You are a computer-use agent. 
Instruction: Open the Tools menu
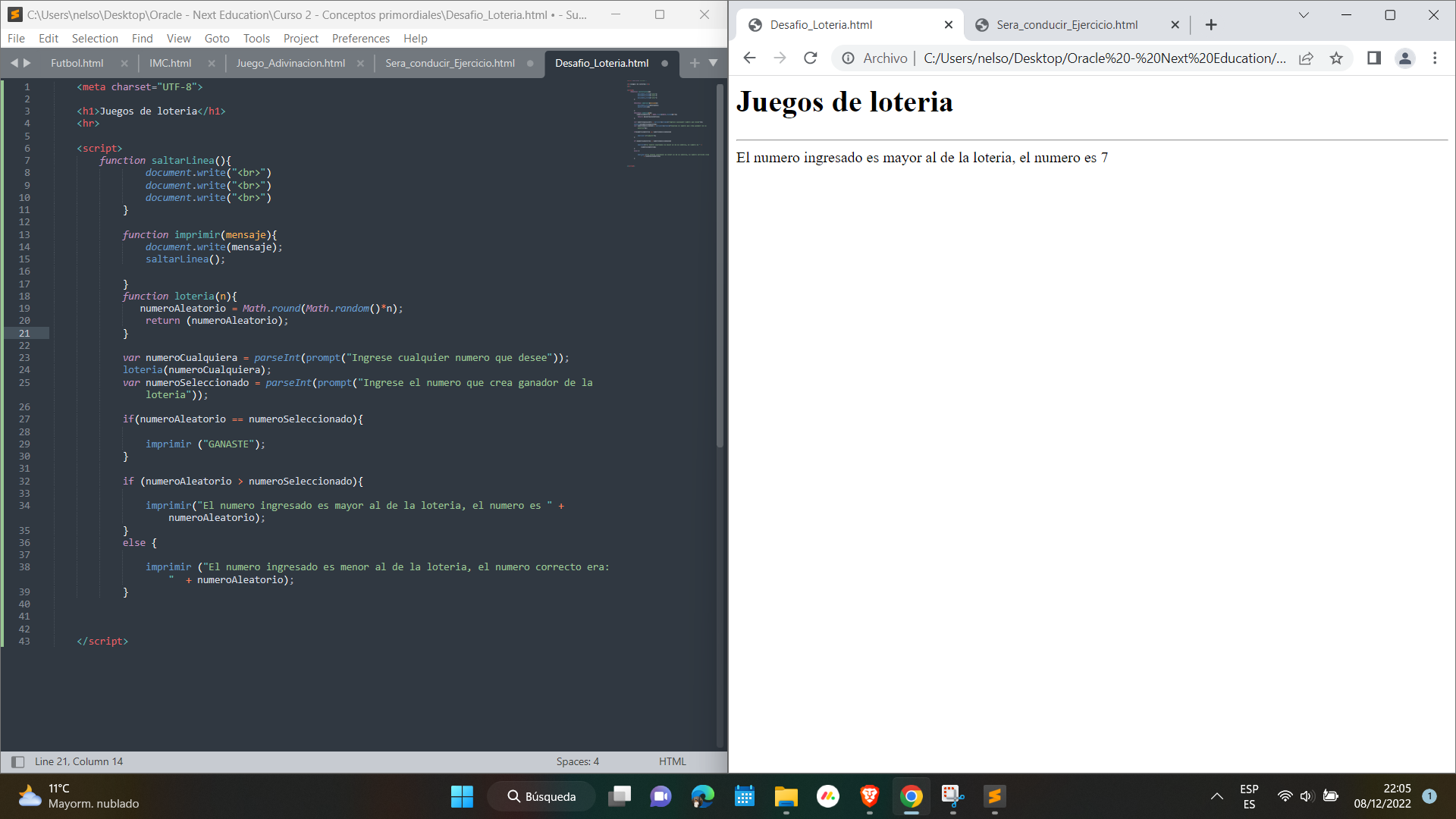256,38
